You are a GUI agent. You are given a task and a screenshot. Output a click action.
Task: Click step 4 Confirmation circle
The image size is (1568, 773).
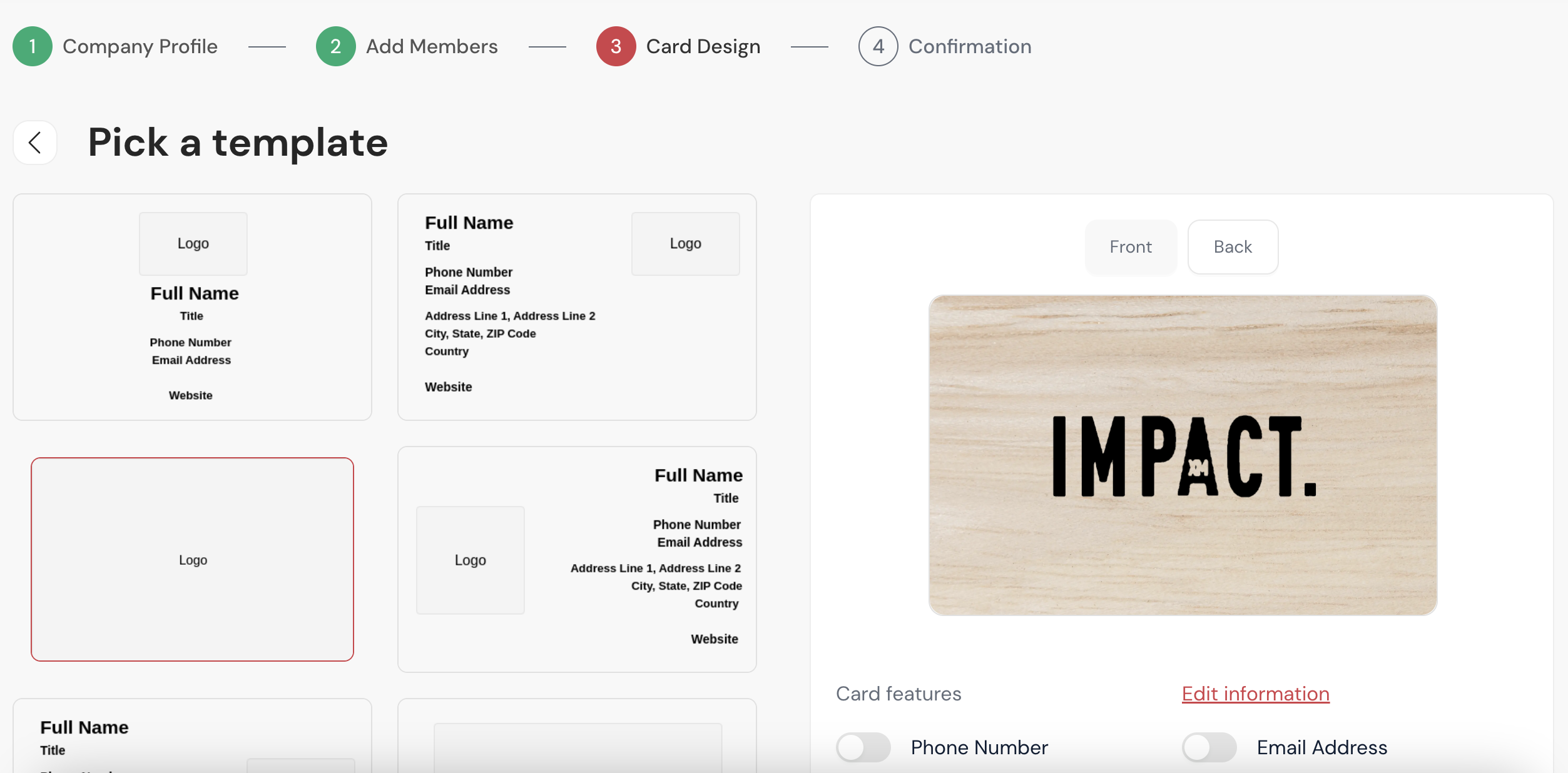[x=878, y=46]
